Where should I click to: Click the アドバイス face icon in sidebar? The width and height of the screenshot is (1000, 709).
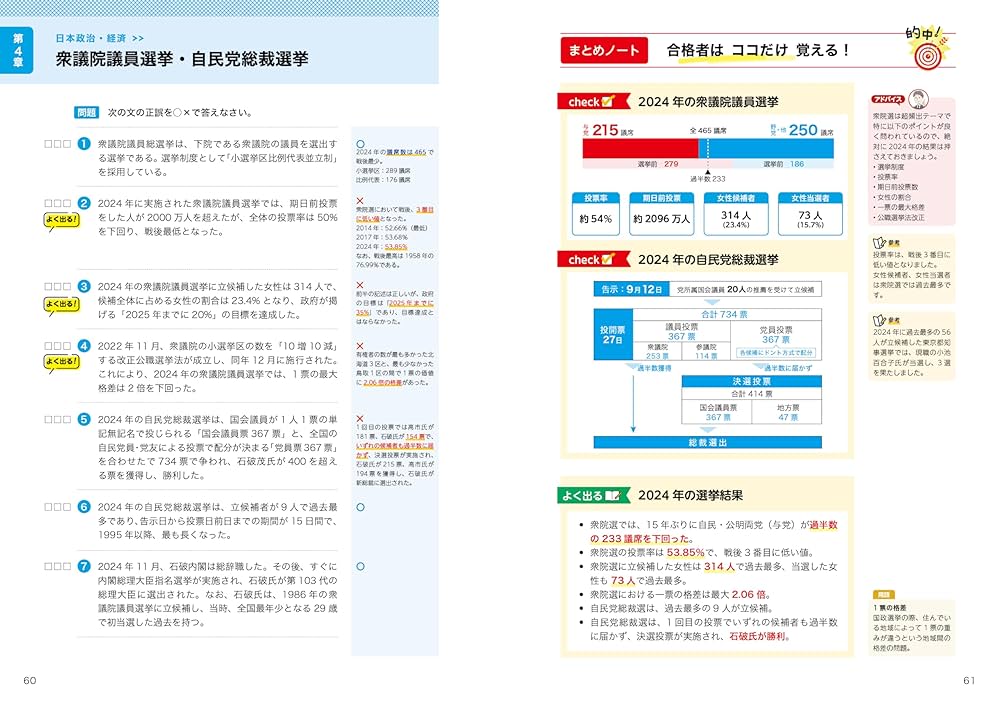click(x=917, y=100)
